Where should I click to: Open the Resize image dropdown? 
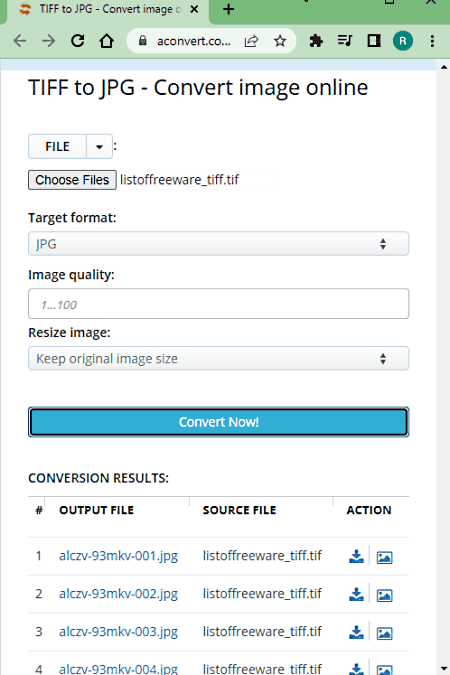(218, 358)
